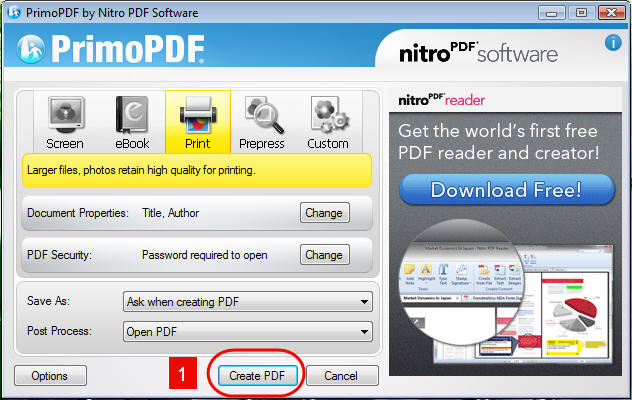Select the eBook profile icon
Screen dimensions: 632x400
tap(132, 123)
